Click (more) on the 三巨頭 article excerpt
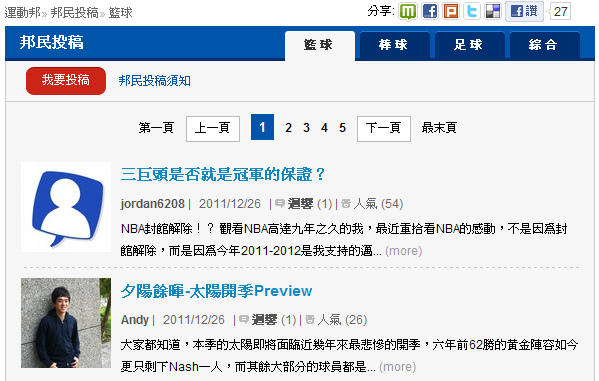 [x=403, y=251]
